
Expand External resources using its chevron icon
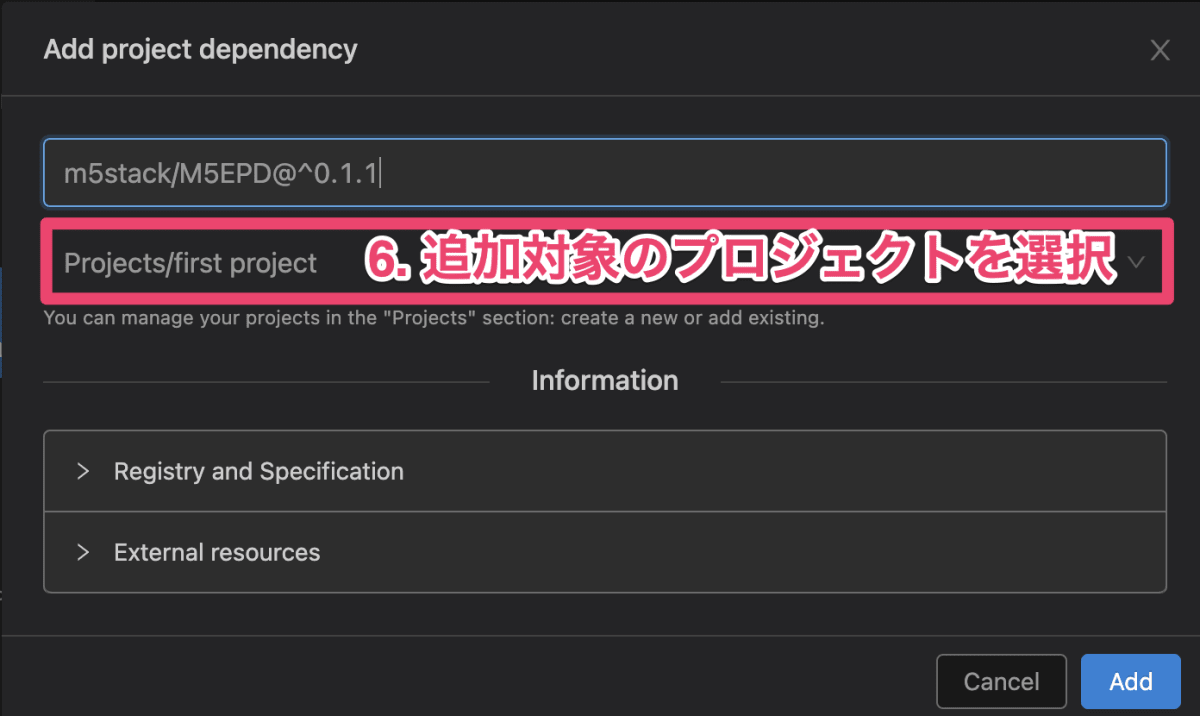coord(83,552)
